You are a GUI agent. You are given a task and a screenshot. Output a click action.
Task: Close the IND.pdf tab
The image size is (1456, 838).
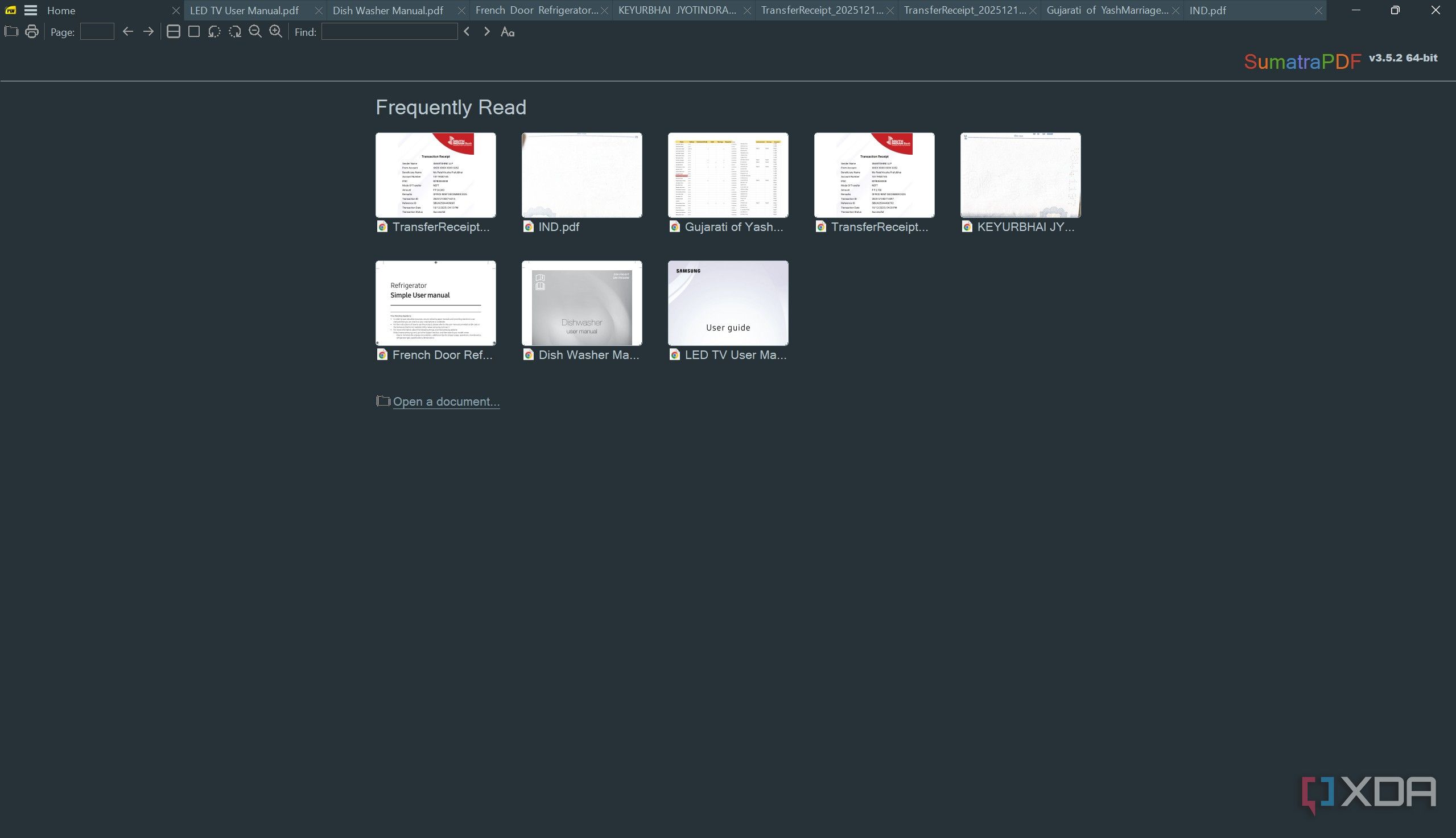click(1318, 10)
